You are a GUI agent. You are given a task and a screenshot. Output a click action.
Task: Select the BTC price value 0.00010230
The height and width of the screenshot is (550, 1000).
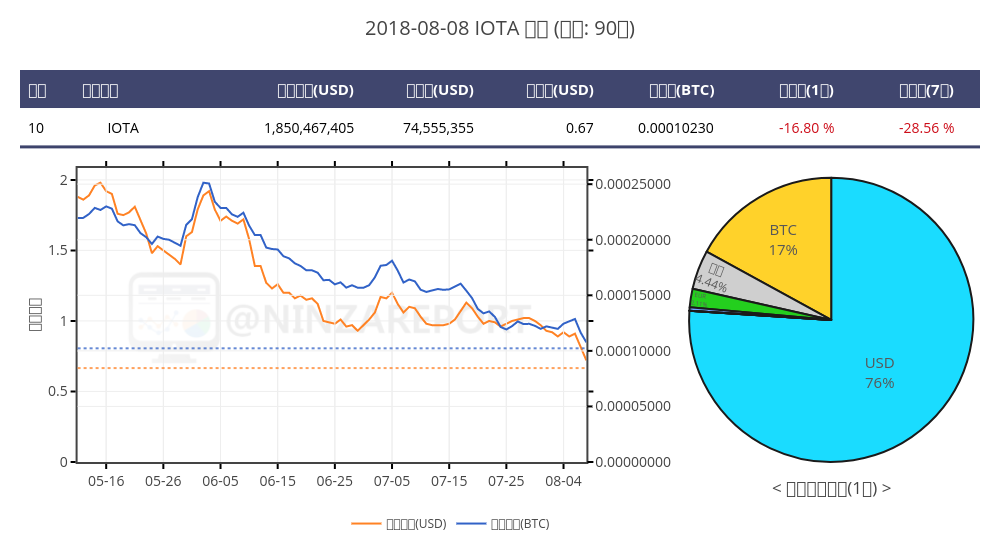(x=675, y=128)
